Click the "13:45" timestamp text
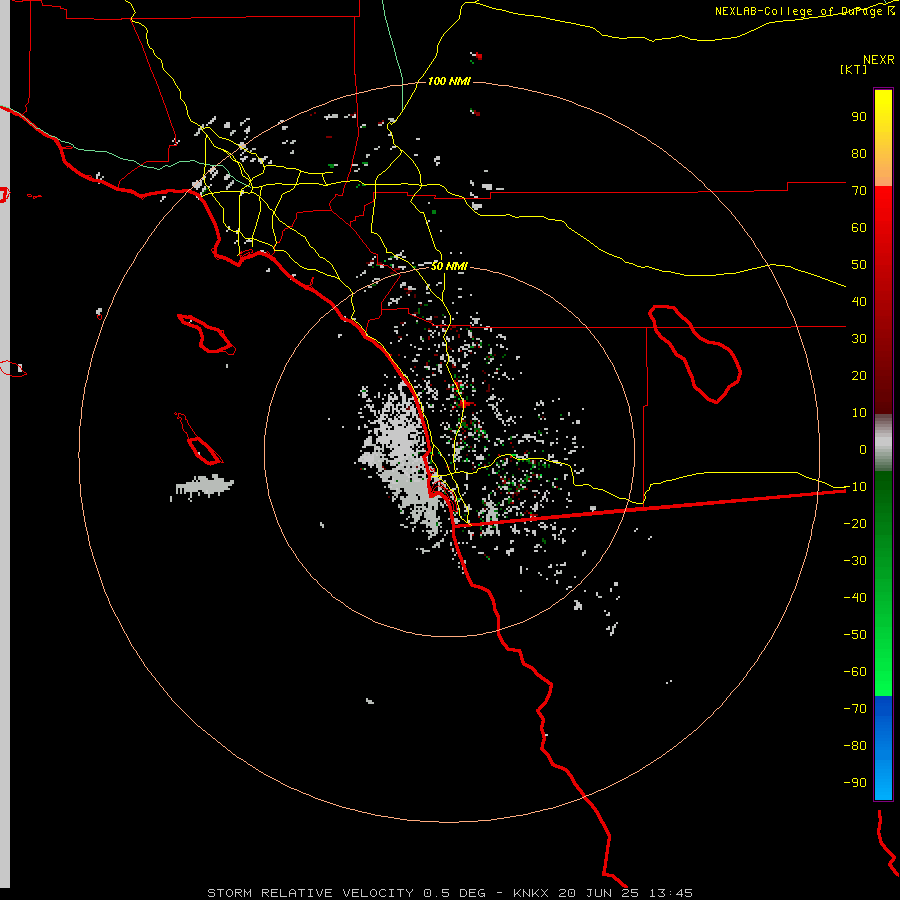 tap(670, 893)
